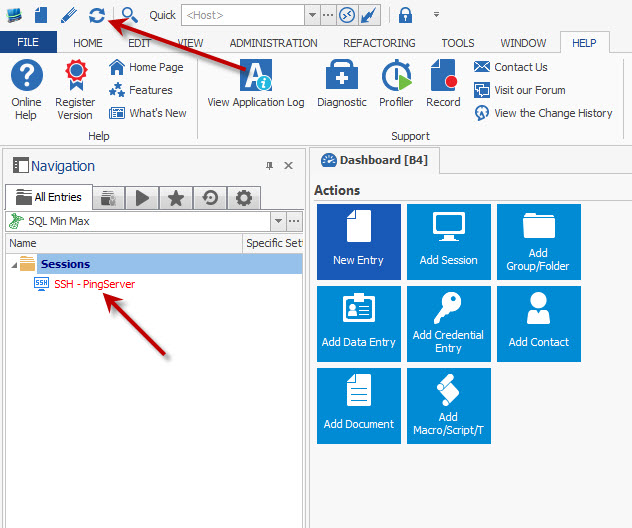Click the Add Group/Folder tile
632x528 pixels.
point(538,242)
